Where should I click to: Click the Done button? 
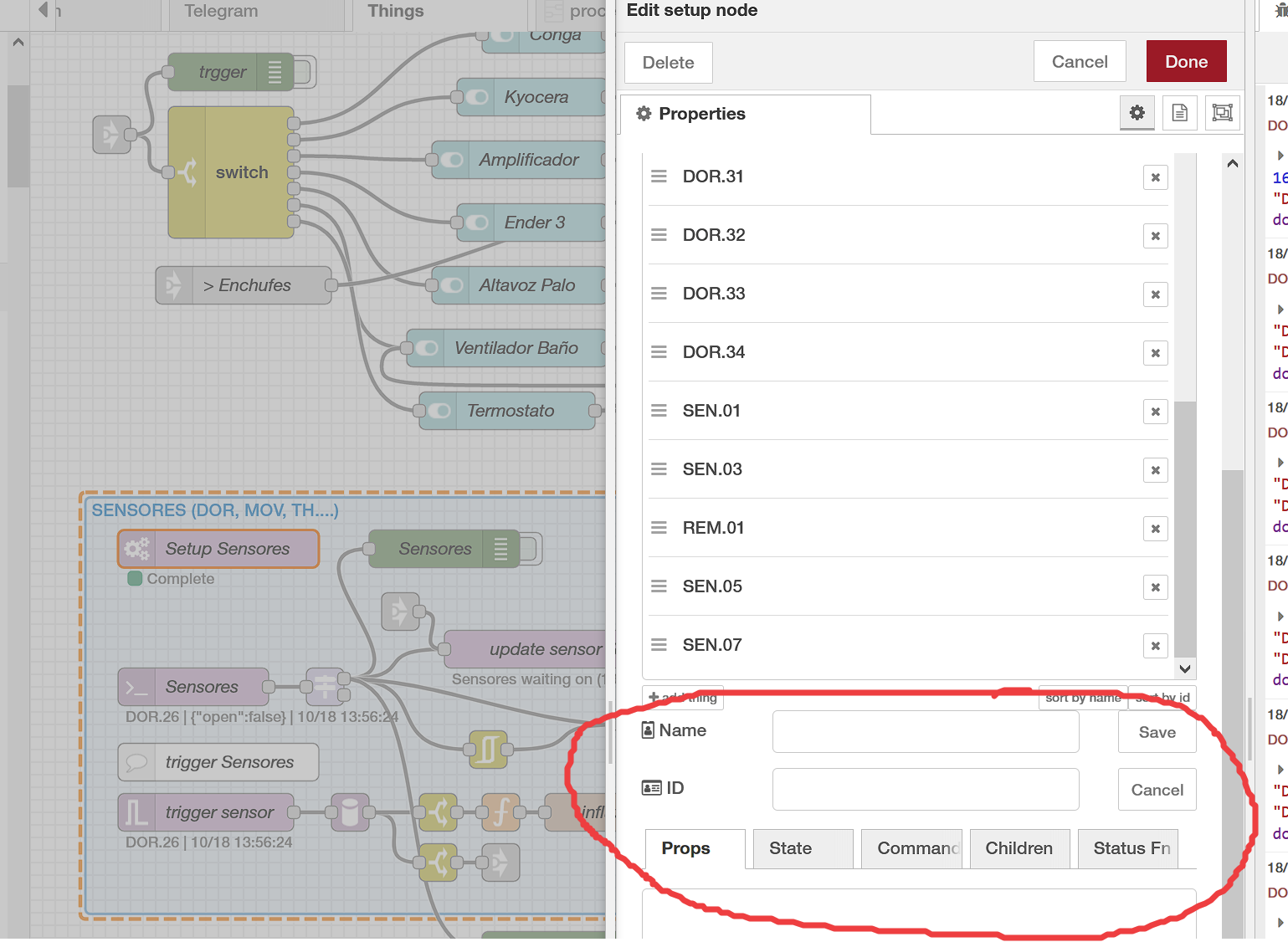coord(1186,60)
